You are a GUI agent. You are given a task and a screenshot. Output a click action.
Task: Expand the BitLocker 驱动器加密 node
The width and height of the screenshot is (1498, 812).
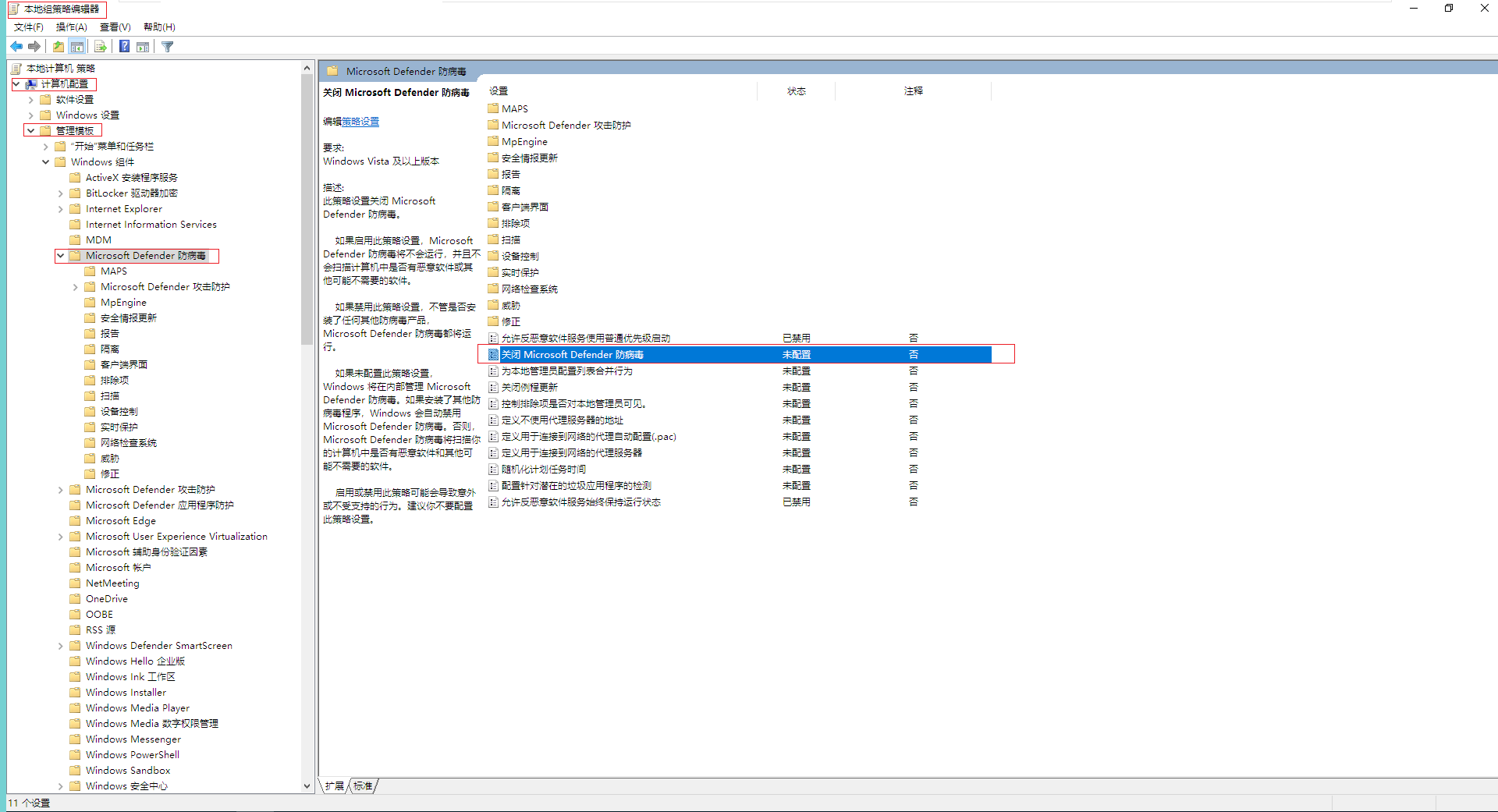coord(61,193)
